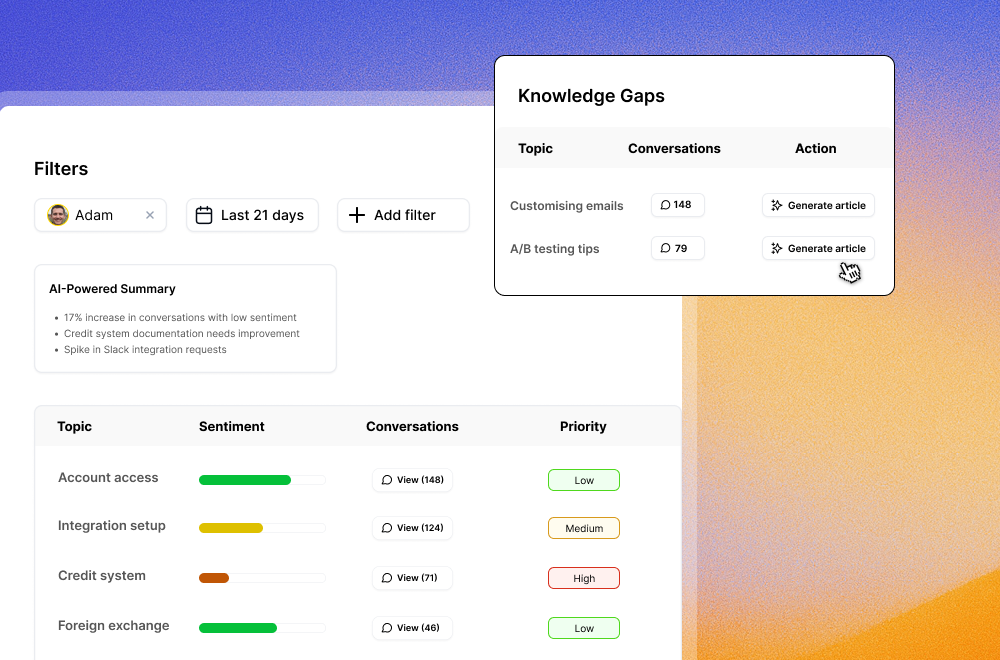Click chat bubble icon next to 148 in Knowledge Gaps
This screenshot has height=660, width=1000.
[665, 205]
